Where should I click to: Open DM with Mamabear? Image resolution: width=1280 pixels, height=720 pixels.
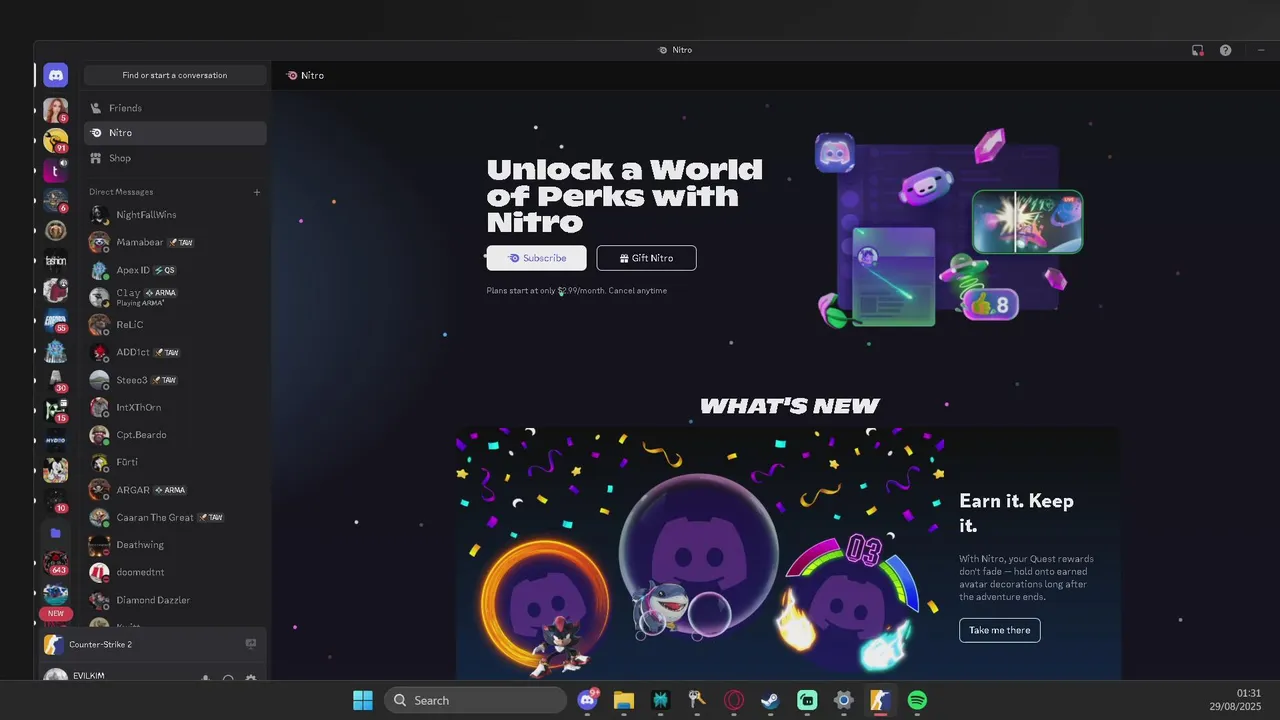click(x=175, y=242)
